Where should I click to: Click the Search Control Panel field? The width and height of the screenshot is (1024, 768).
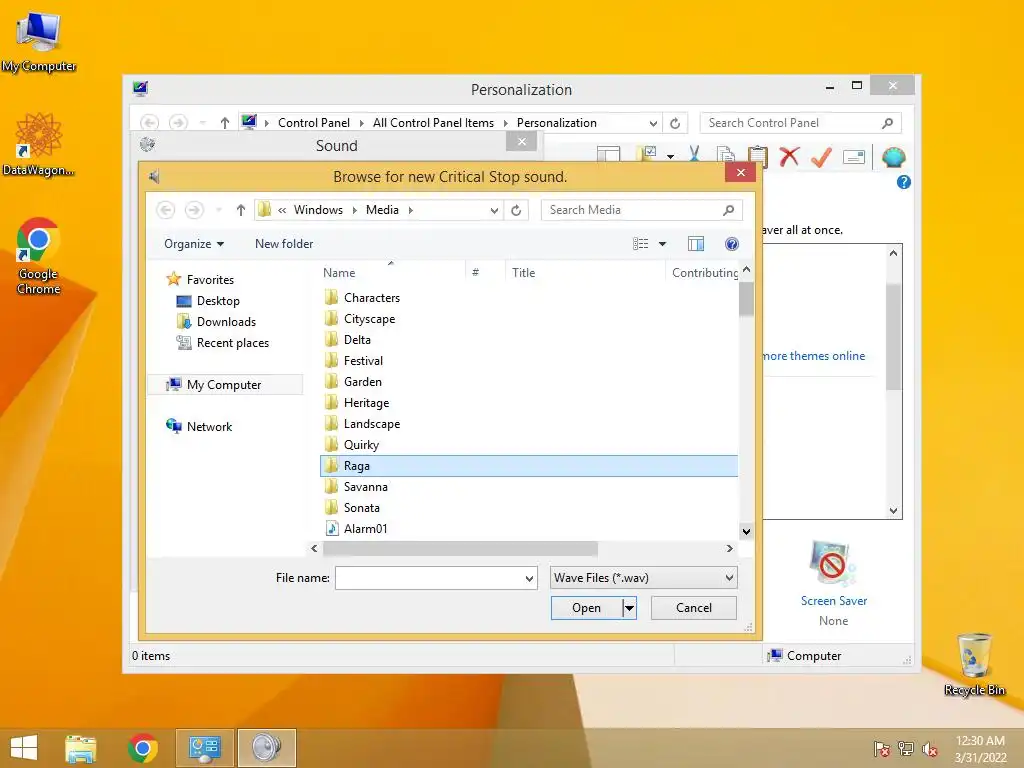(x=800, y=123)
